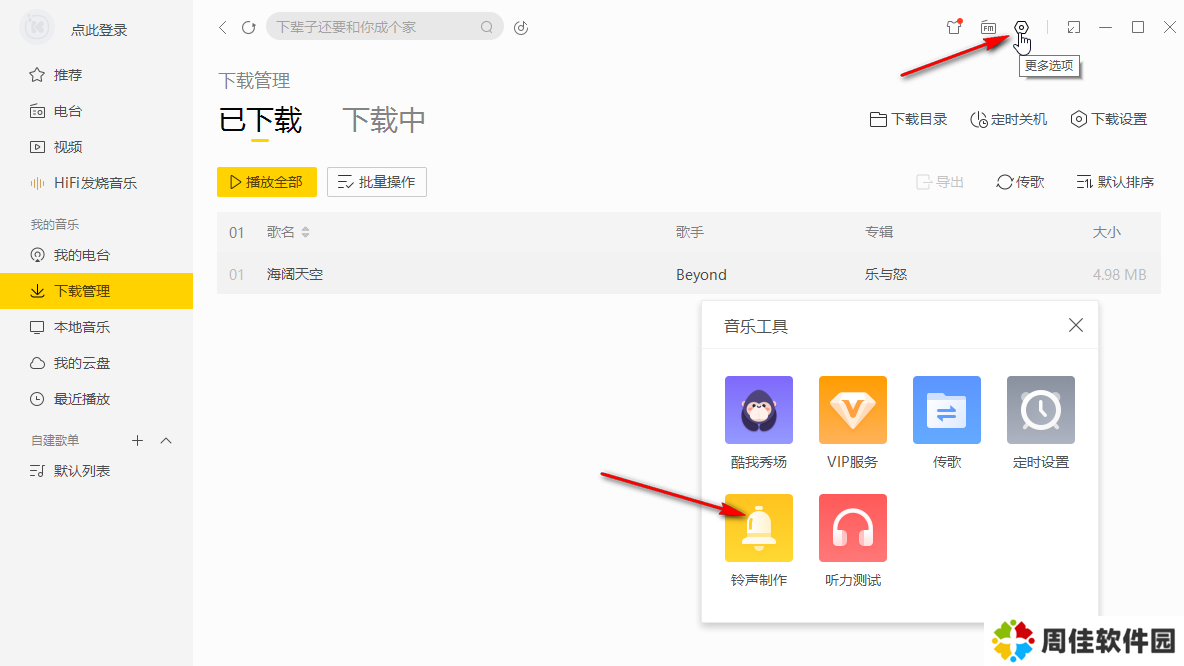1184x666 pixels.
Task: Open the VIP服务 tool
Action: [852, 410]
